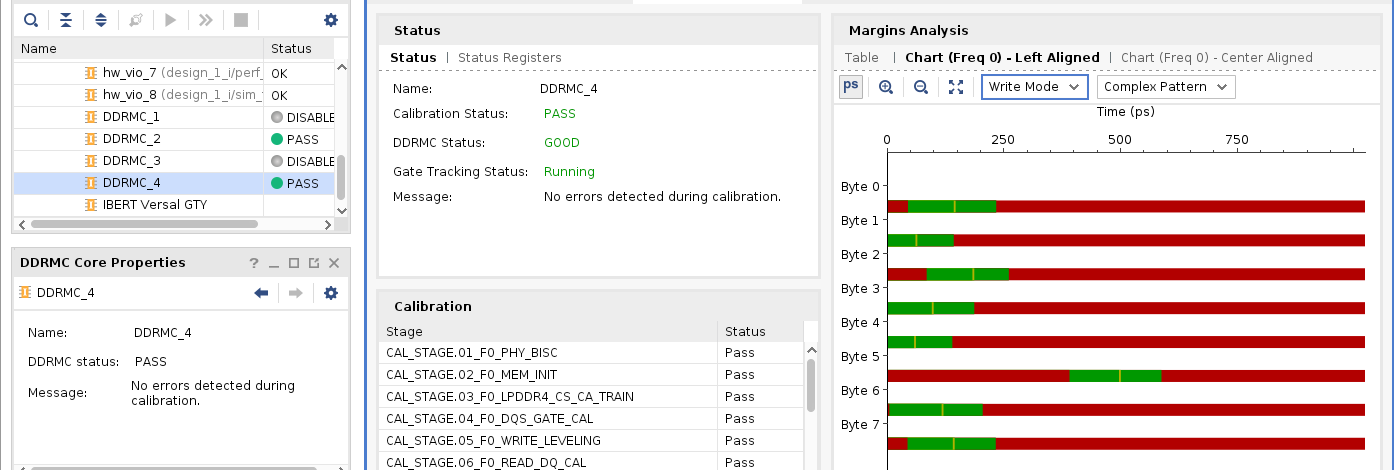Open Chart (Freq 0) - Center Aligned tab

(1216, 58)
